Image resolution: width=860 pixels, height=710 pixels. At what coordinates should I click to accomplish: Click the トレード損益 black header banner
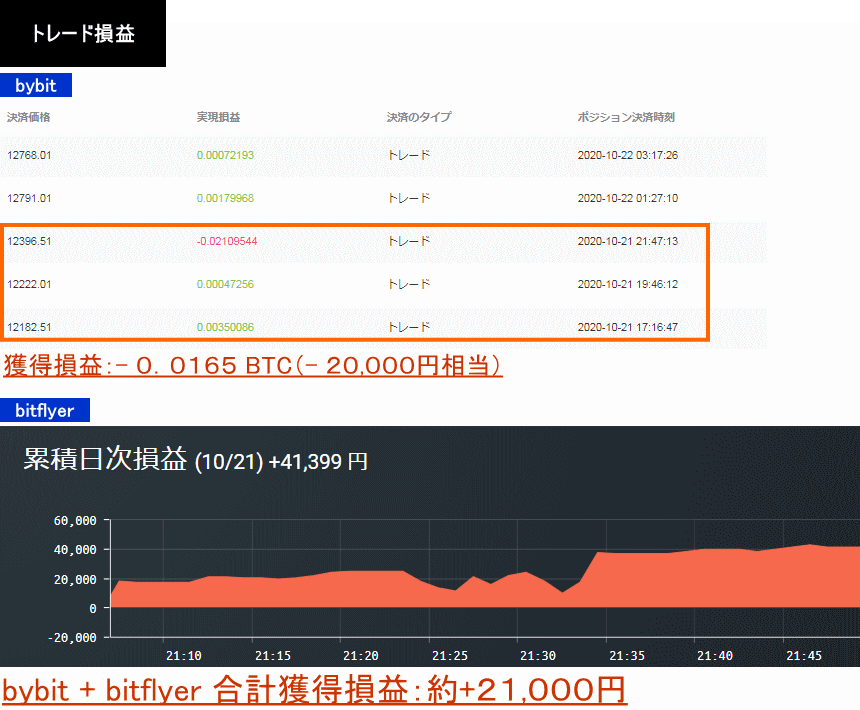tap(83, 34)
